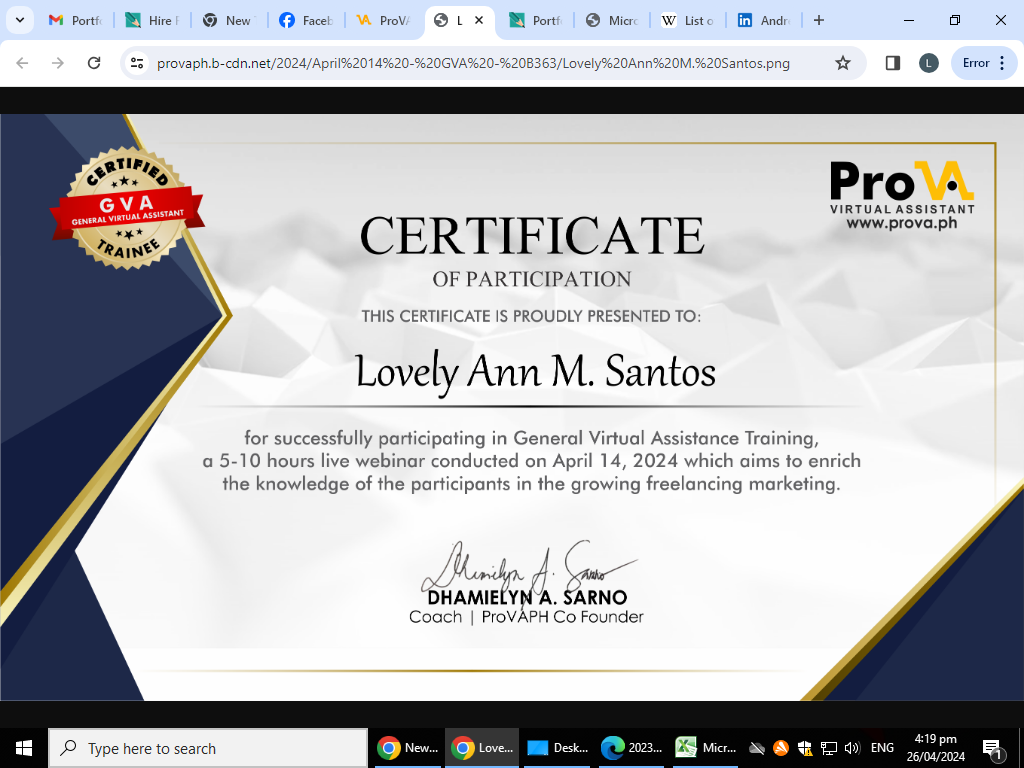Go back to previous page
Screen dimensions: 1024x768
coord(22,63)
